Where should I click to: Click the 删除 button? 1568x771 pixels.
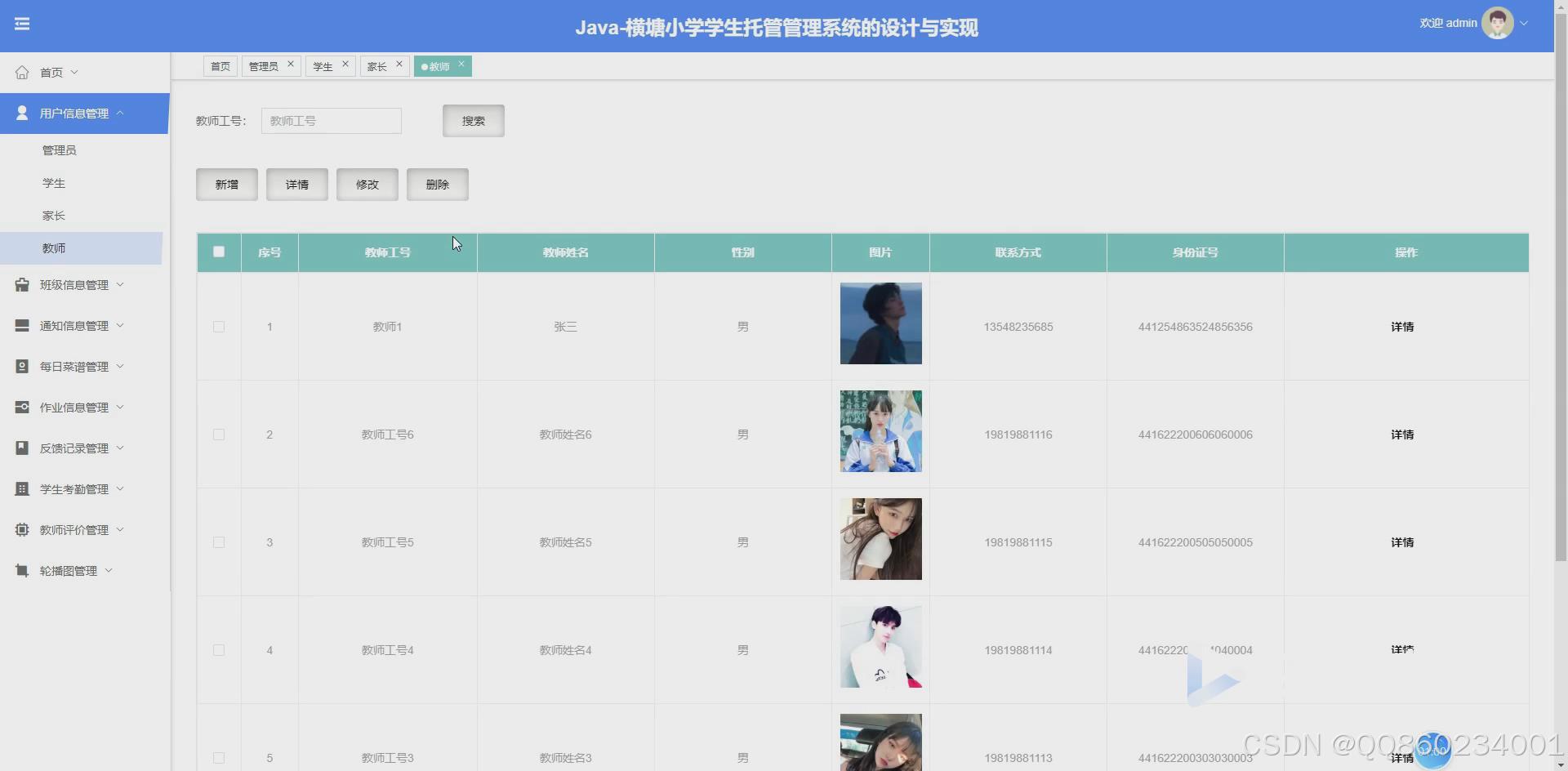point(438,185)
